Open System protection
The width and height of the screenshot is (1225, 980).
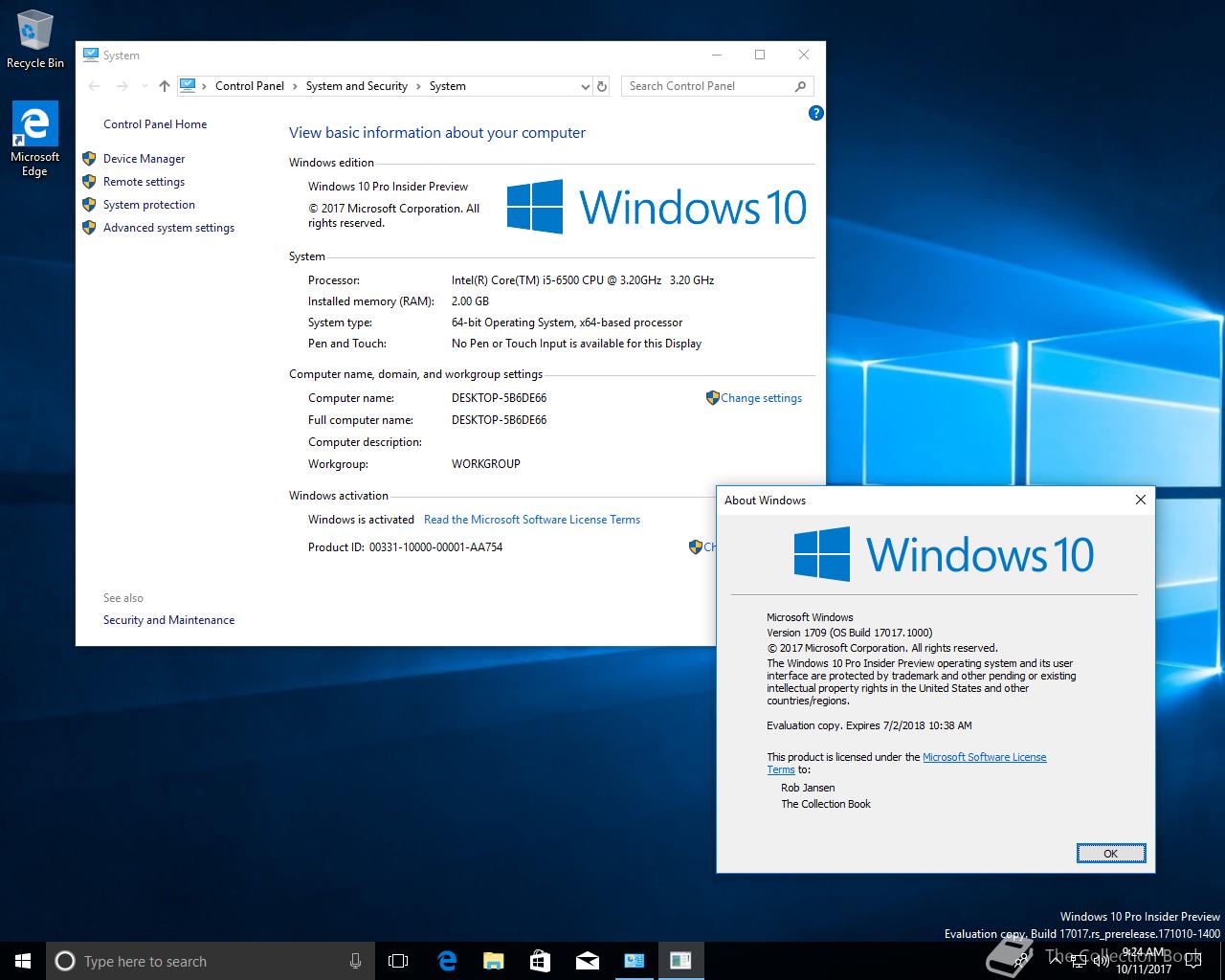tap(149, 205)
